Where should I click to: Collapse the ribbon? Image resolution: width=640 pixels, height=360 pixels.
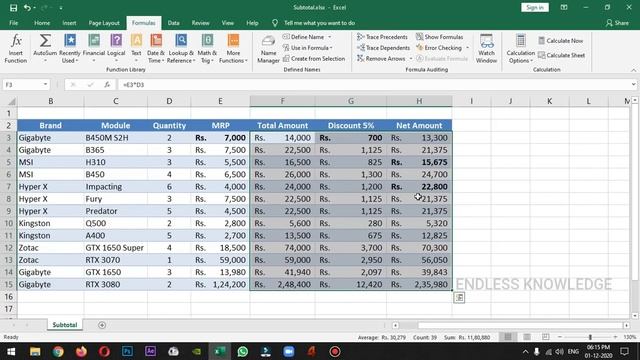tap(633, 70)
